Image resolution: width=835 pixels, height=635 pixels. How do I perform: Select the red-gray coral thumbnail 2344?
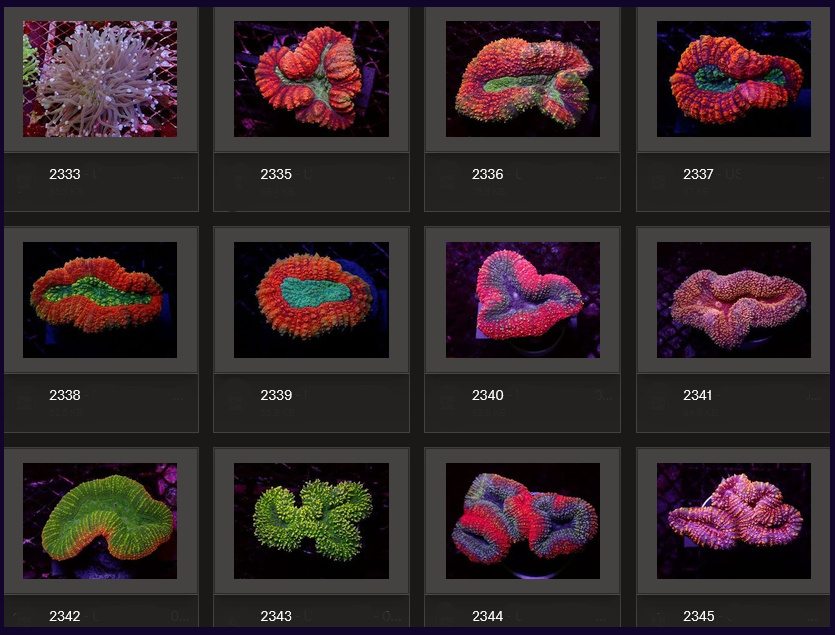(x=523, y=521)
